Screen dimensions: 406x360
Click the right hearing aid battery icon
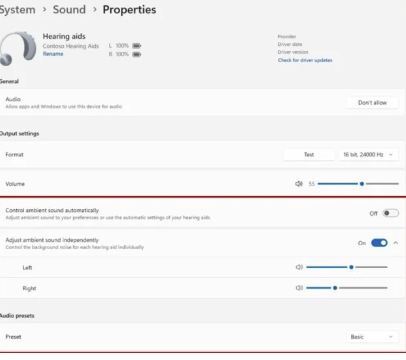137,54
